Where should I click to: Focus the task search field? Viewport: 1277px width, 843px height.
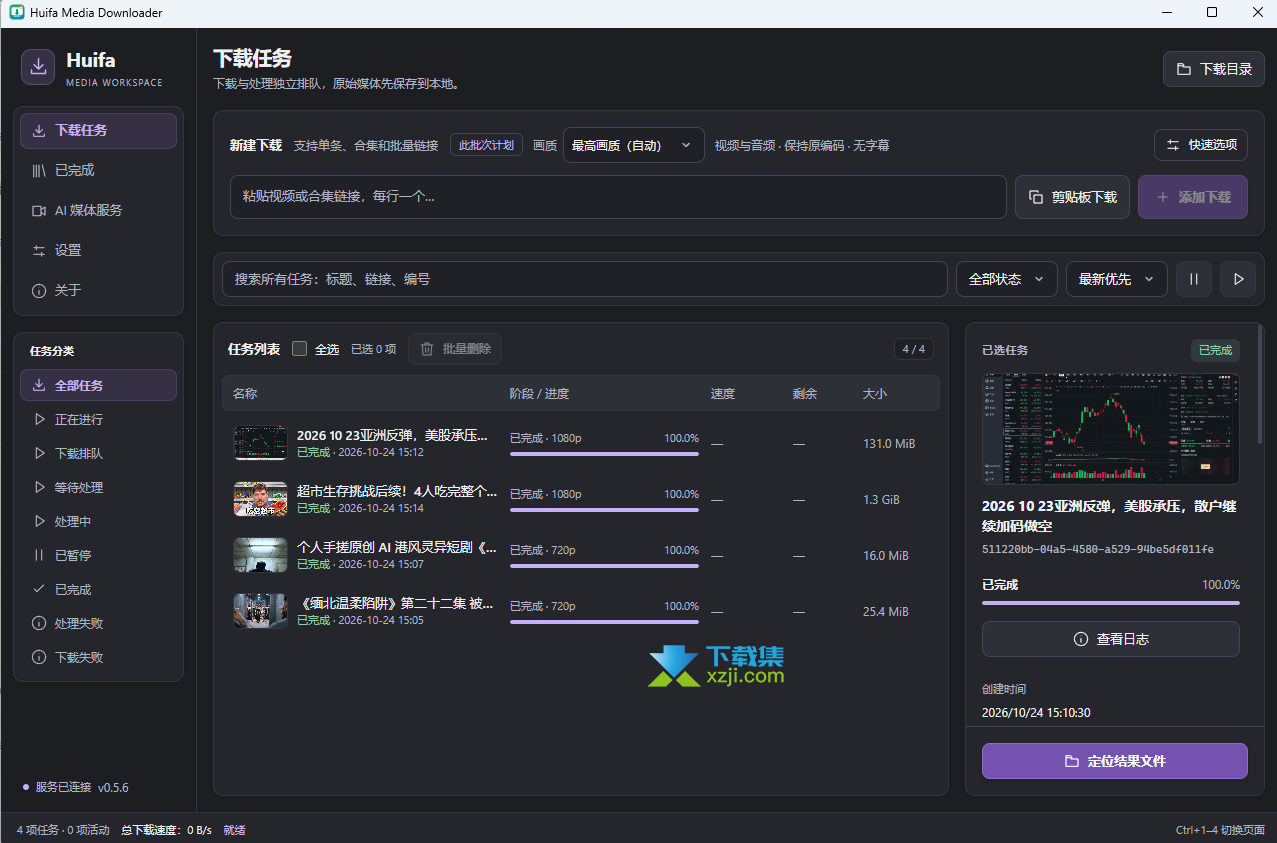(x=584, y=279)
